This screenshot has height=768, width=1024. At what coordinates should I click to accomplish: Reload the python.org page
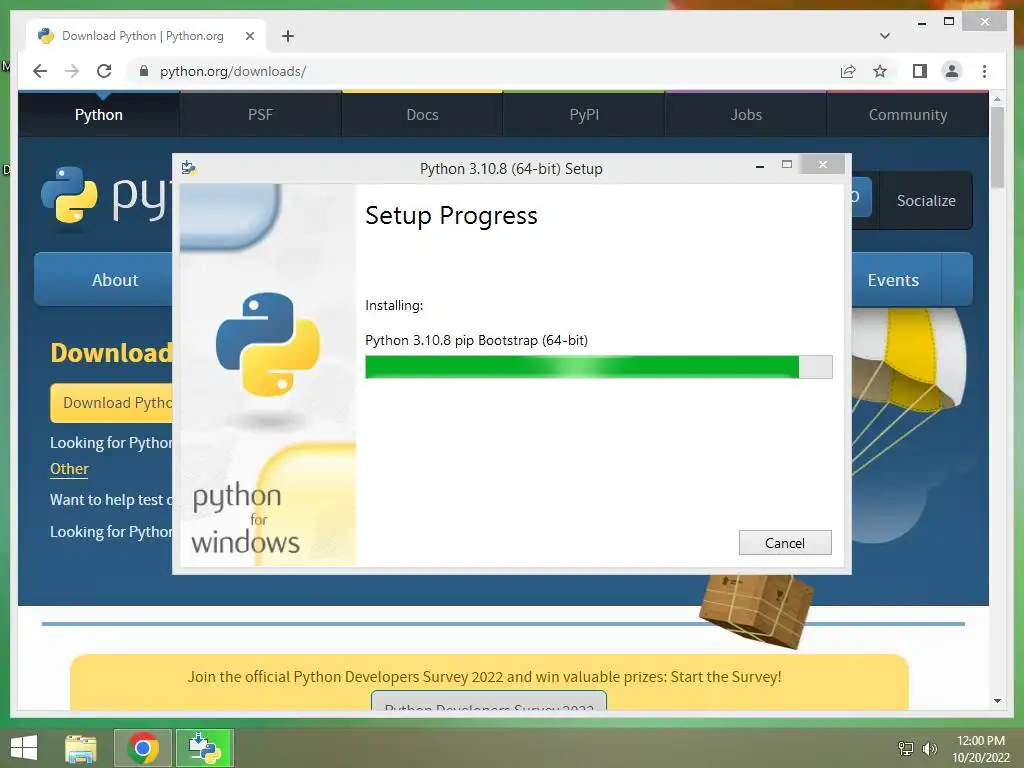click(x=104, y=71)
